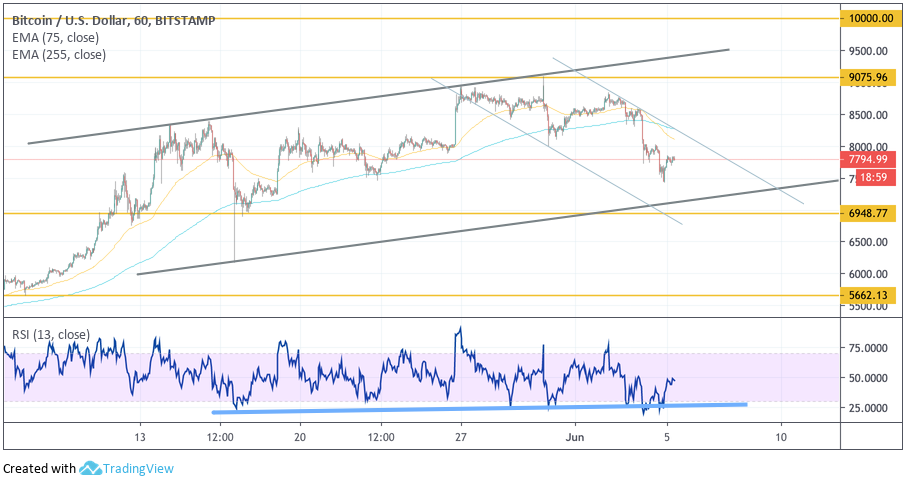This screenshot has height=486, width=906.
Task: Click the date label 10 on time axis
Action: point(781,437)
